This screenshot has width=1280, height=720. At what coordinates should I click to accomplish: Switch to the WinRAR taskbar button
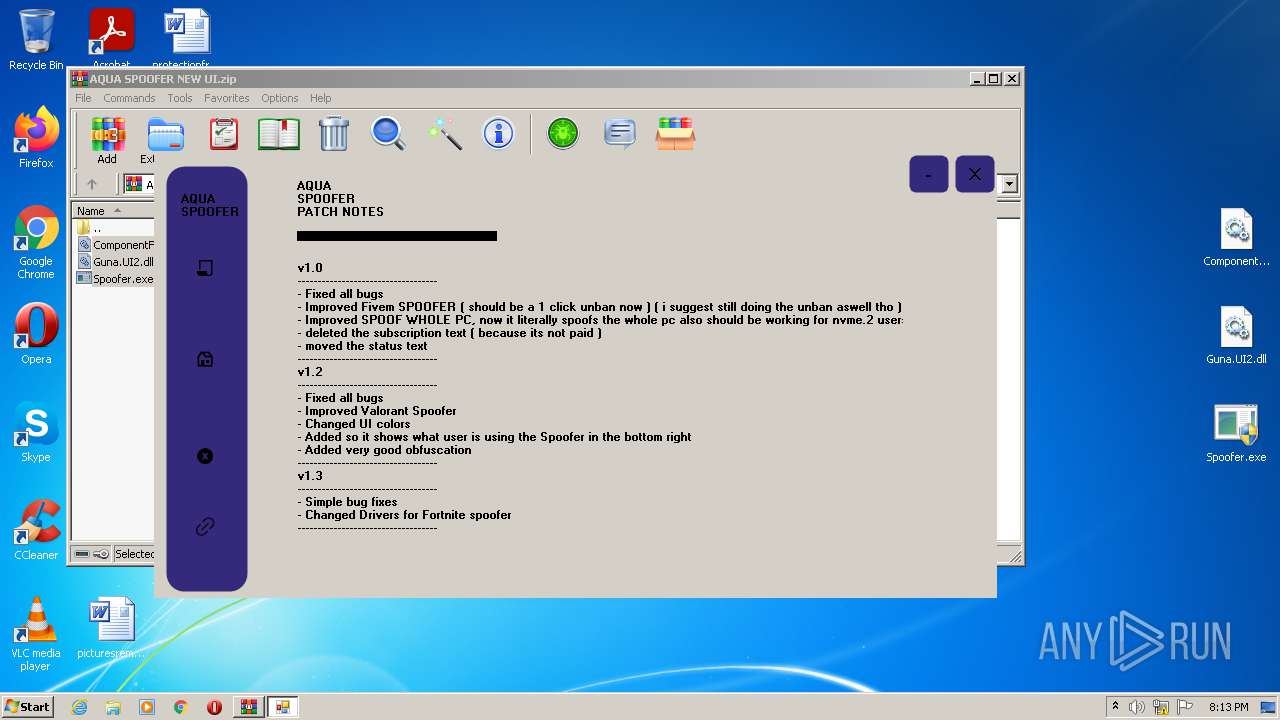[x=249, y=707]
